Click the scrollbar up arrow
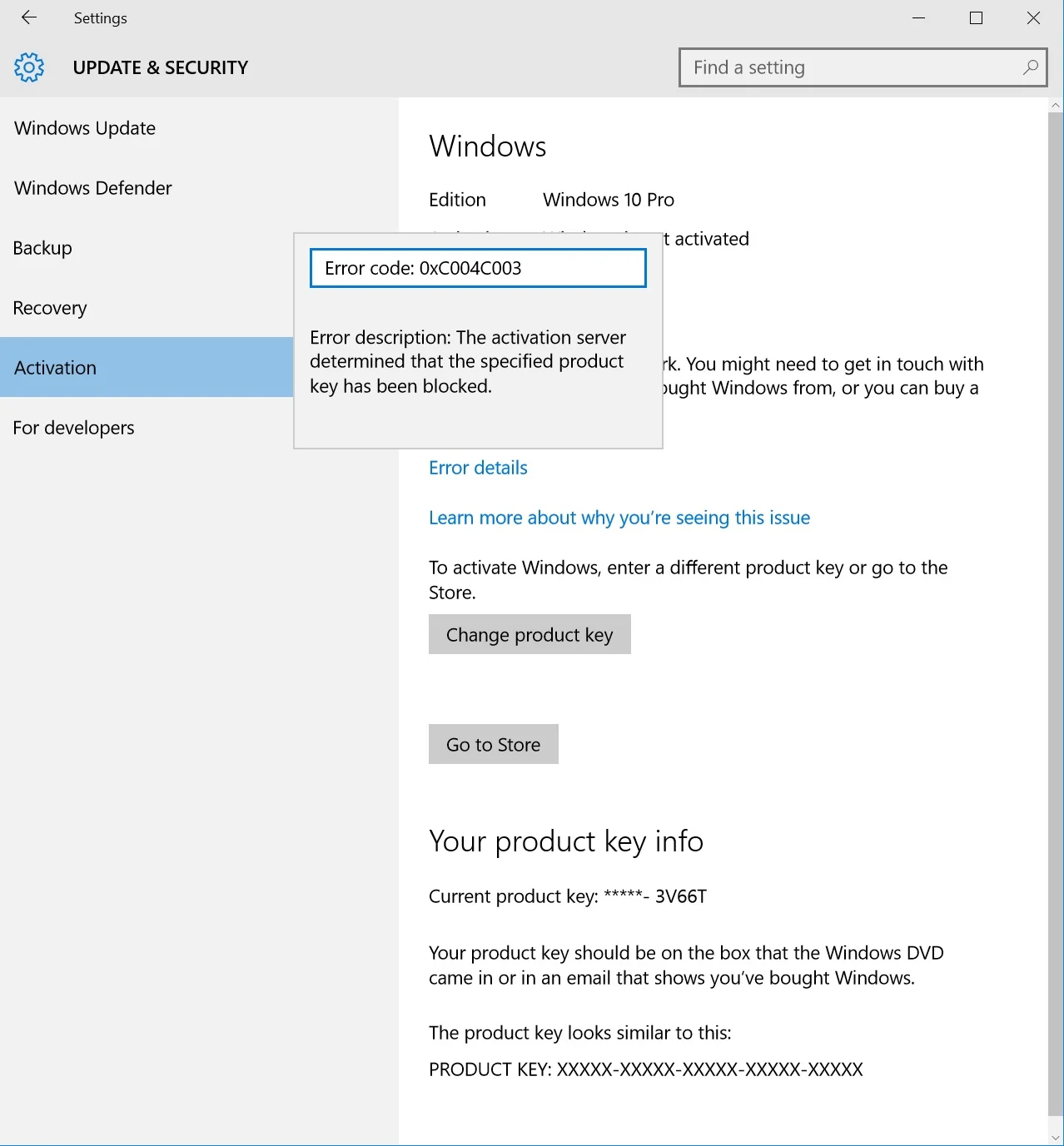1064x1146 pixels. 1056,106
